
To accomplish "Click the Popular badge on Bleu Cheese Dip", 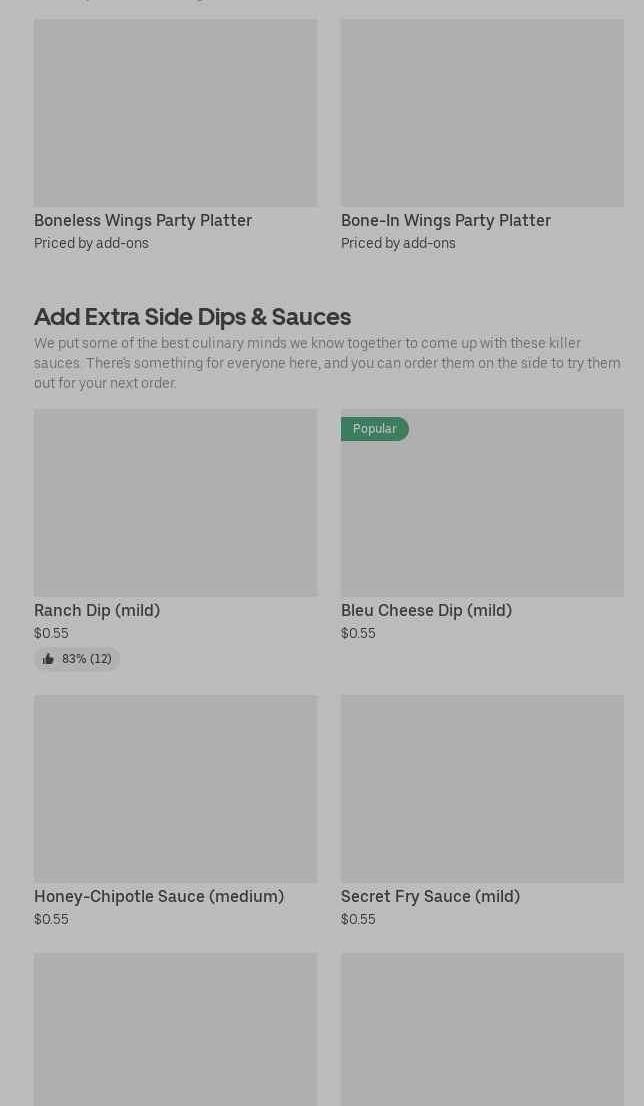I will pos(374,429).
